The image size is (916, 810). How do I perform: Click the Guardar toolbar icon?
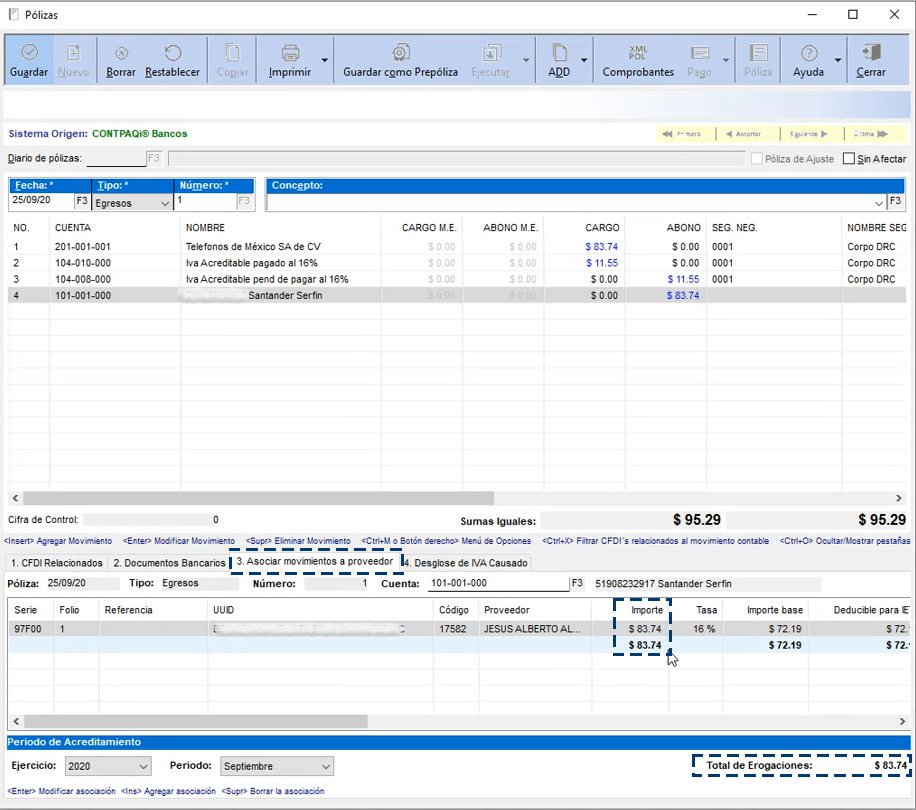coord(29,53)
